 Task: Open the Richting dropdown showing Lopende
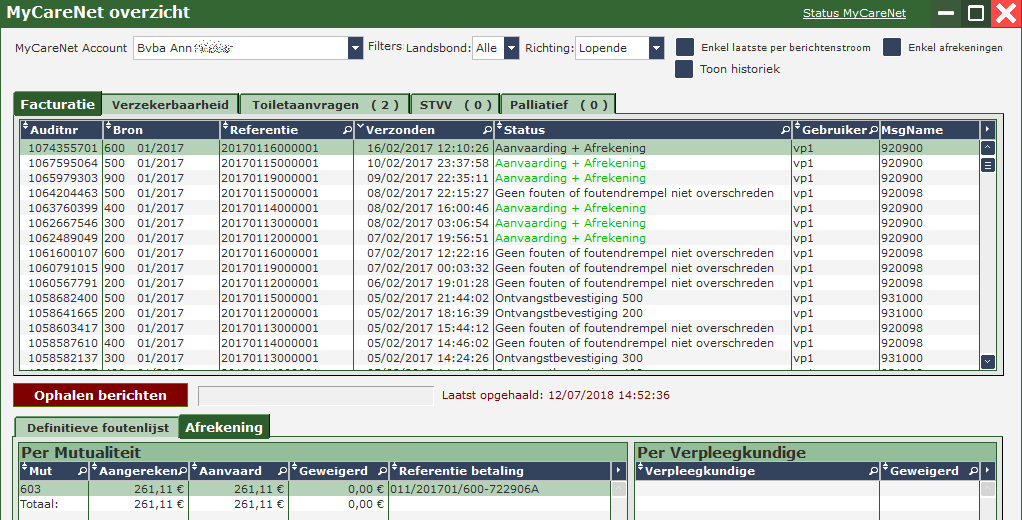click(x=656, y=48)
